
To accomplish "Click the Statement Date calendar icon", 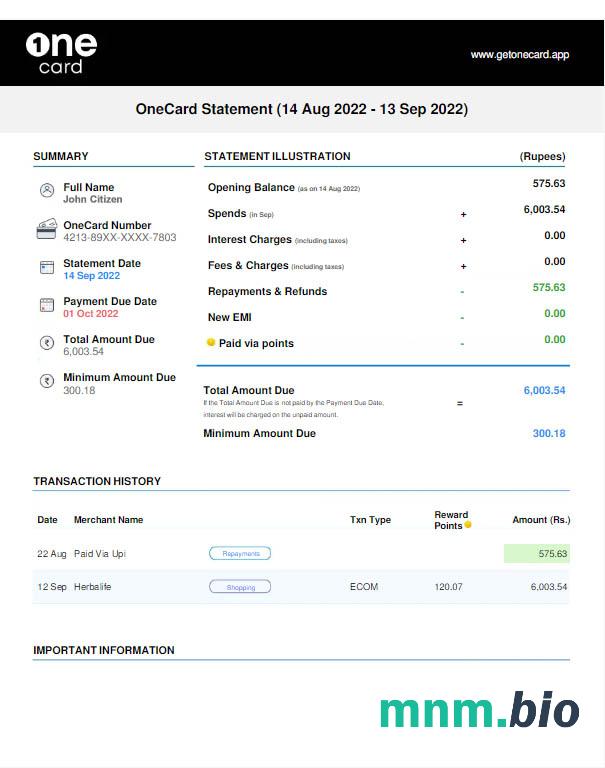I will pyautogui.click(x=46, y=267).
